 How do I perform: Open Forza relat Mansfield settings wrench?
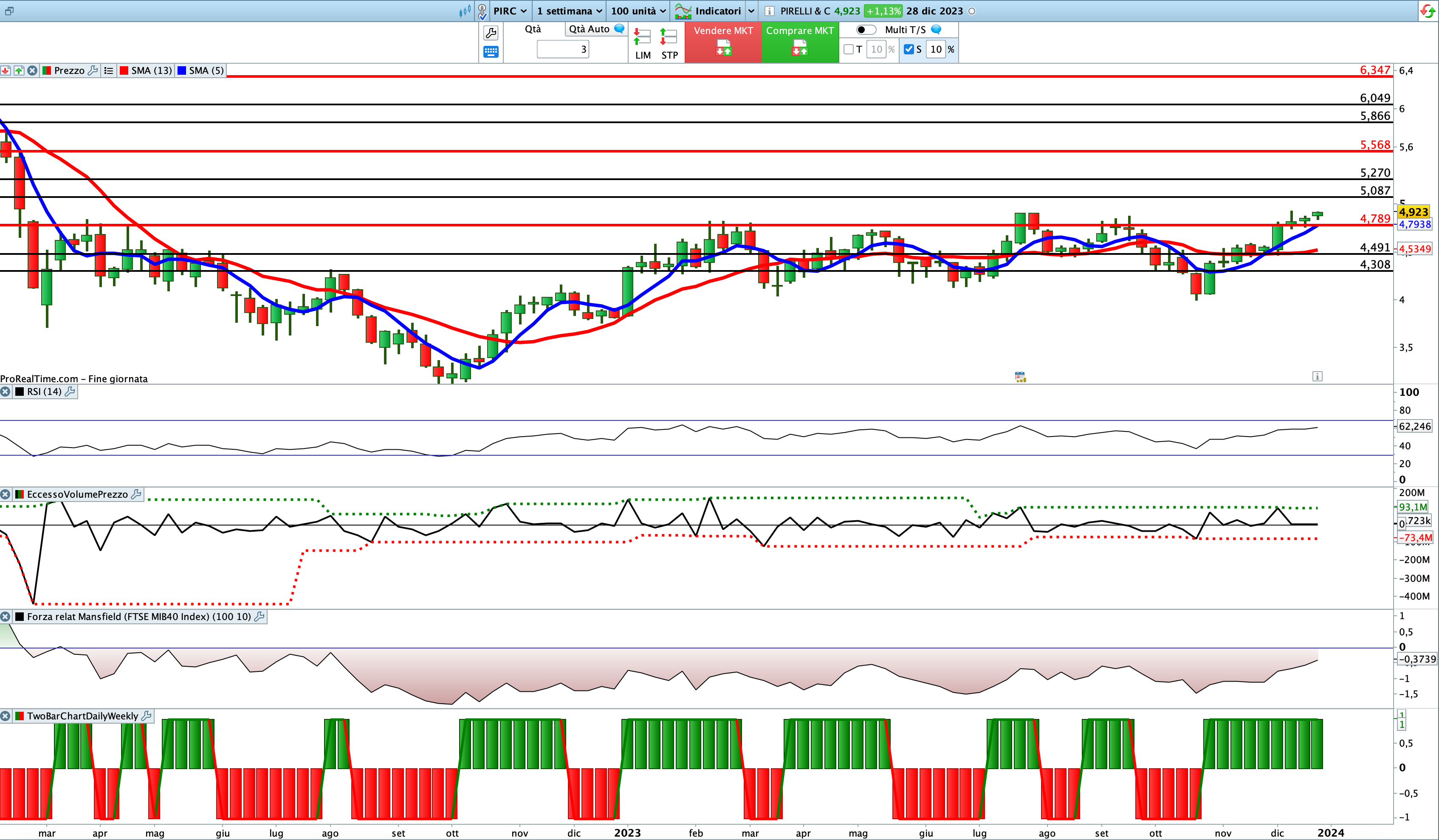click(260, 617)
